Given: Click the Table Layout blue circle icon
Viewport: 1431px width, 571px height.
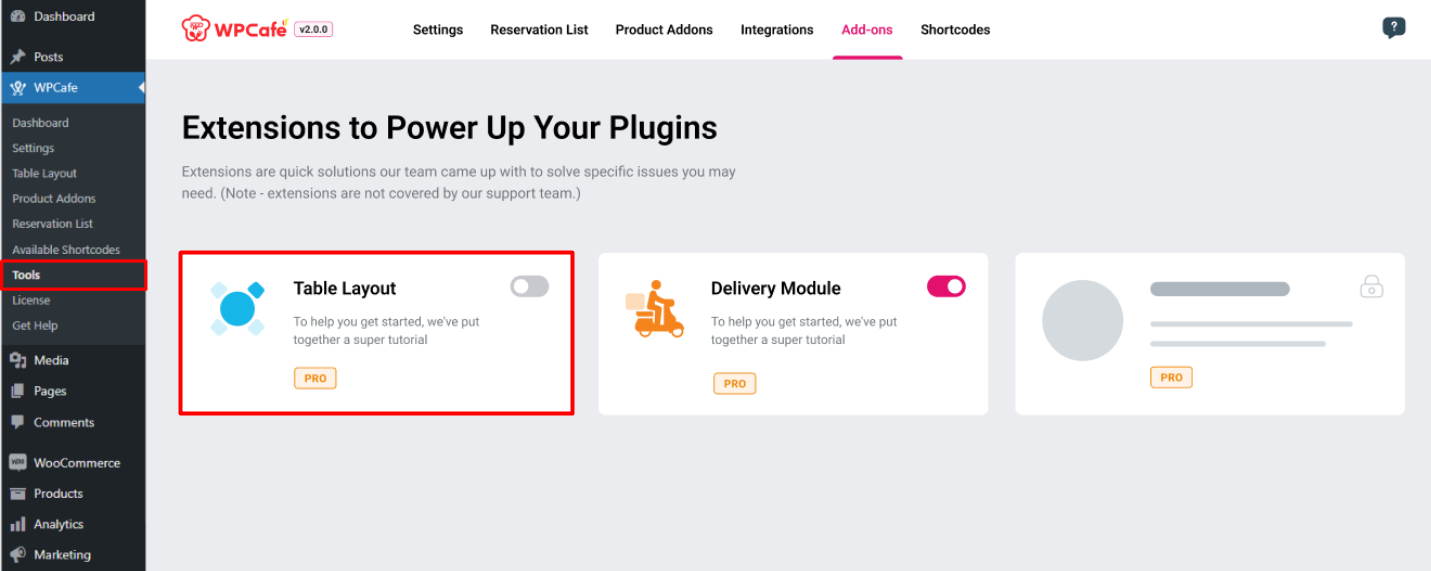Looking at the screenshot, I should point(237,308).
